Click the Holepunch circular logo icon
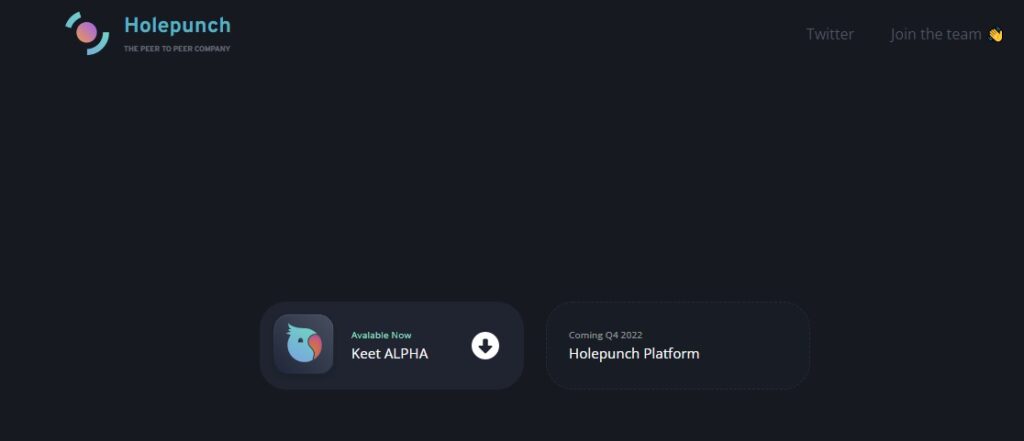 tap(87, 33)
